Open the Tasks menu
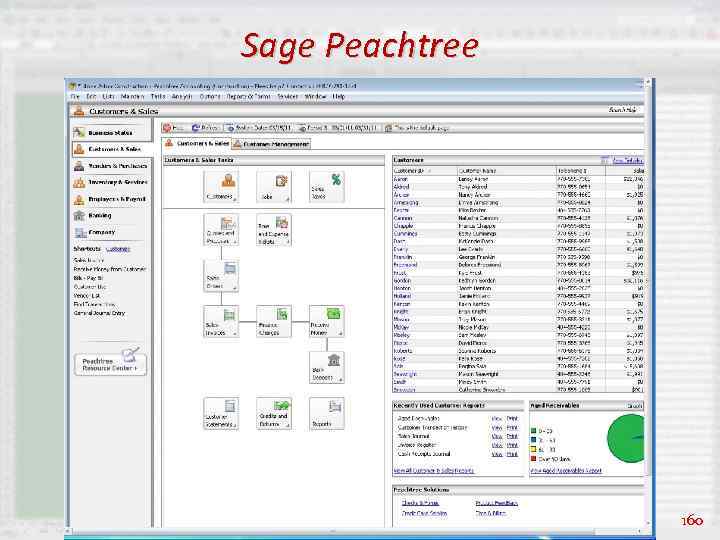720x540 pixels. click(158, 96)
